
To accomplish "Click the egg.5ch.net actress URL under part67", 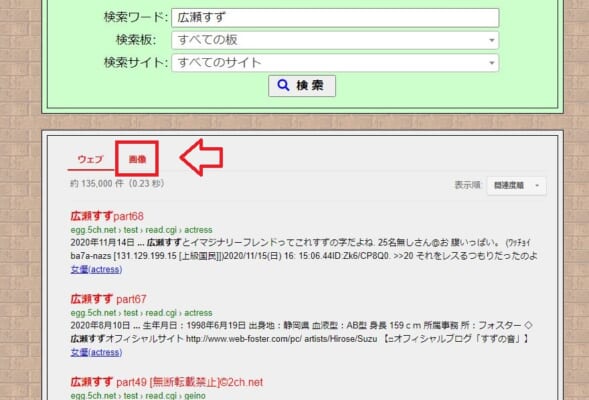I will (141, 313).
